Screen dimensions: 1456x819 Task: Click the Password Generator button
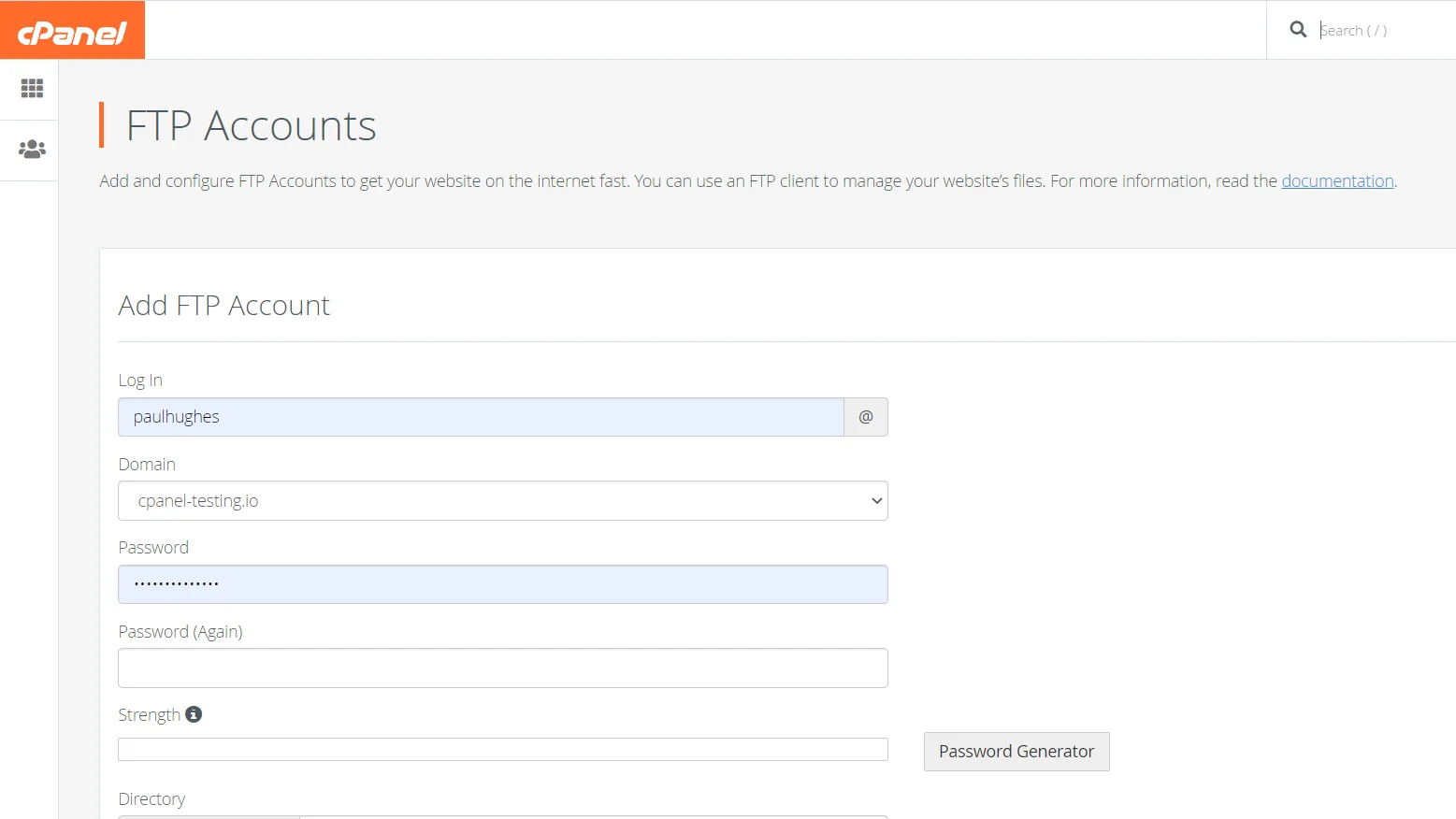[1016, 752]
